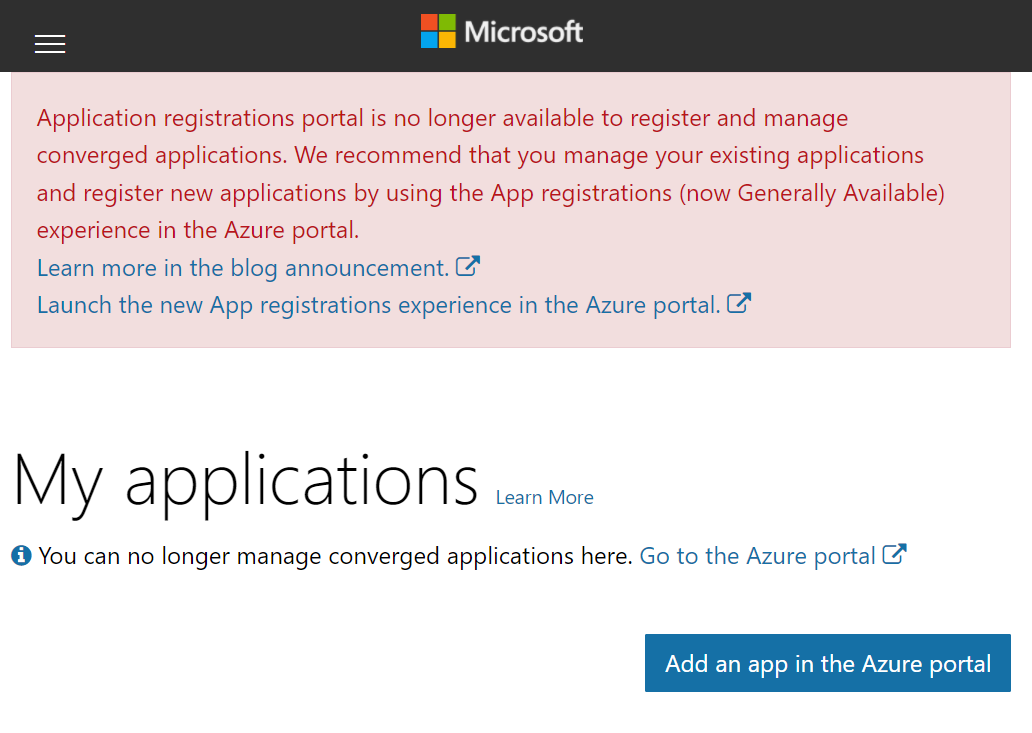This screenshot has height=733, width=1032.
Task: Follow the 'Learn More' link beside My applications
Action: (x=544, y=498)
